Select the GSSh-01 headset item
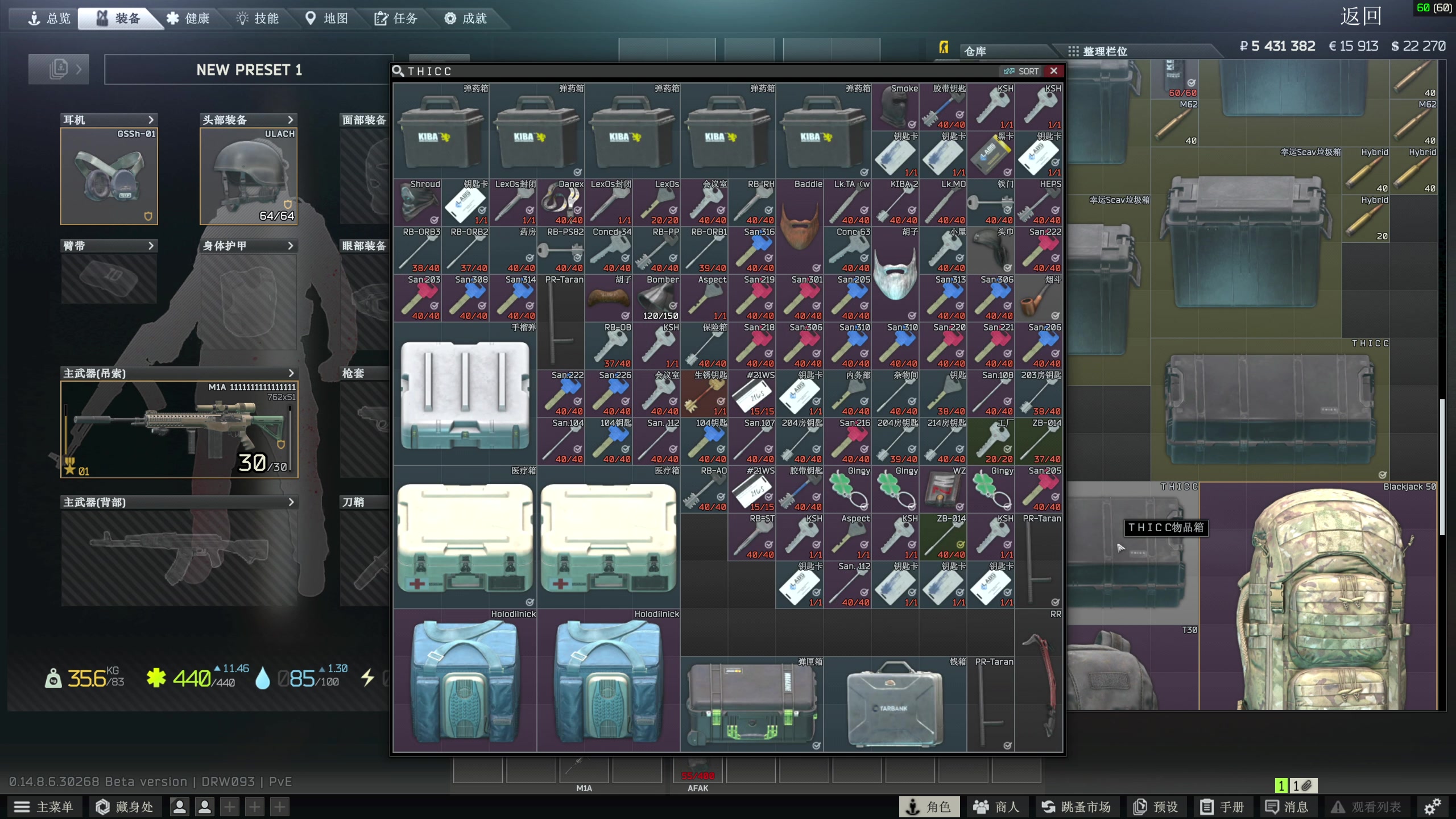Screen dimensions: 1456x819 pos(109,176)
